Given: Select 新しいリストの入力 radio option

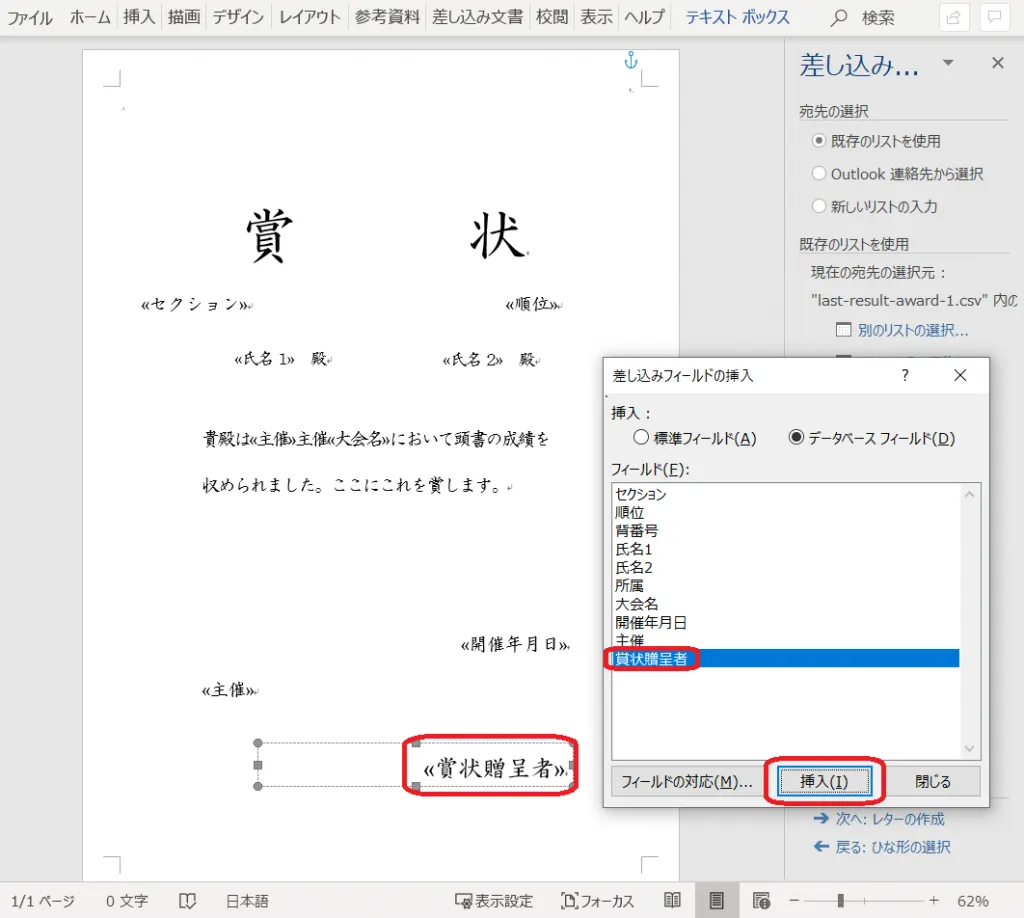Looking at the screenshot, I should coord(819,207).
